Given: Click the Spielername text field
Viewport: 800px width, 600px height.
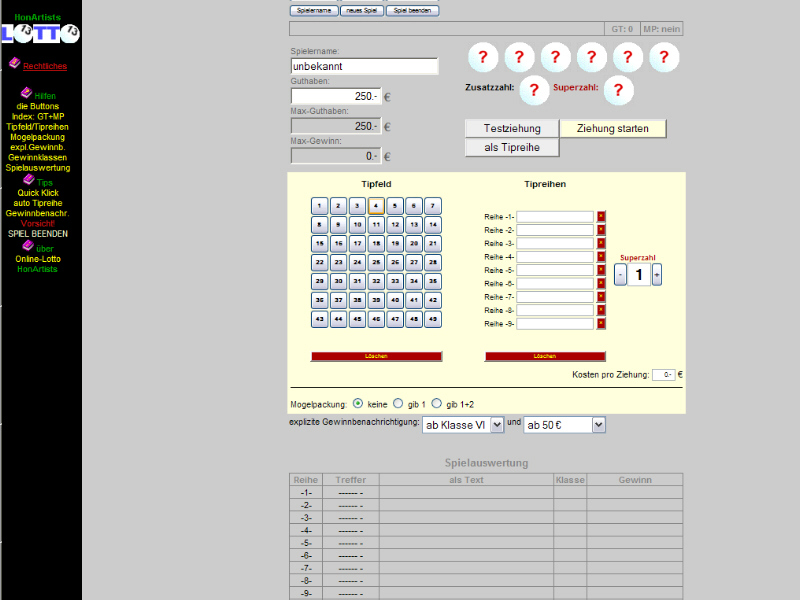Looking at the screenshot, I should (x=364, y=66).
